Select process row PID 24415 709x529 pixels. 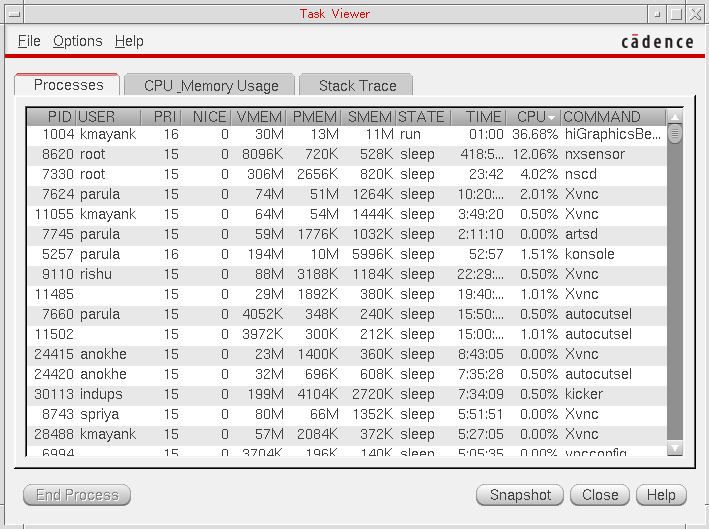click(346, 354)
